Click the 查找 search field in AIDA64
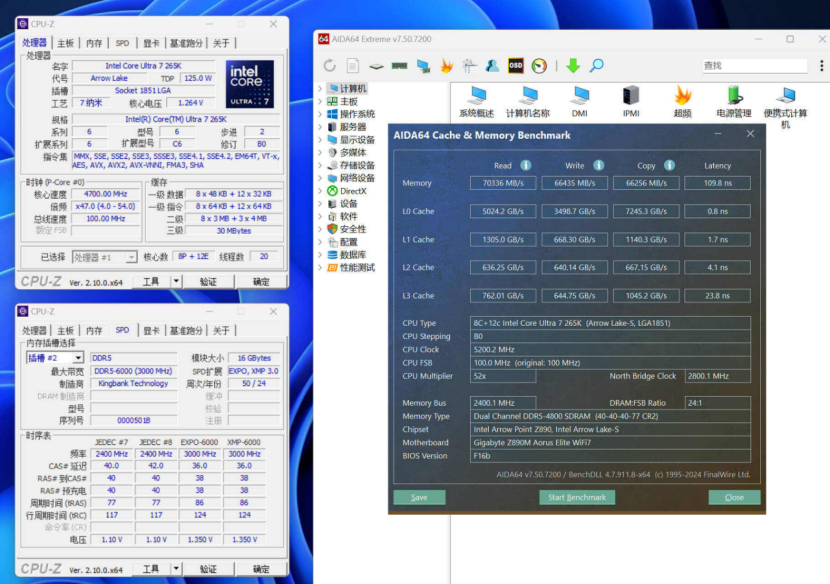The image size is (830, 584). [755, 66]
